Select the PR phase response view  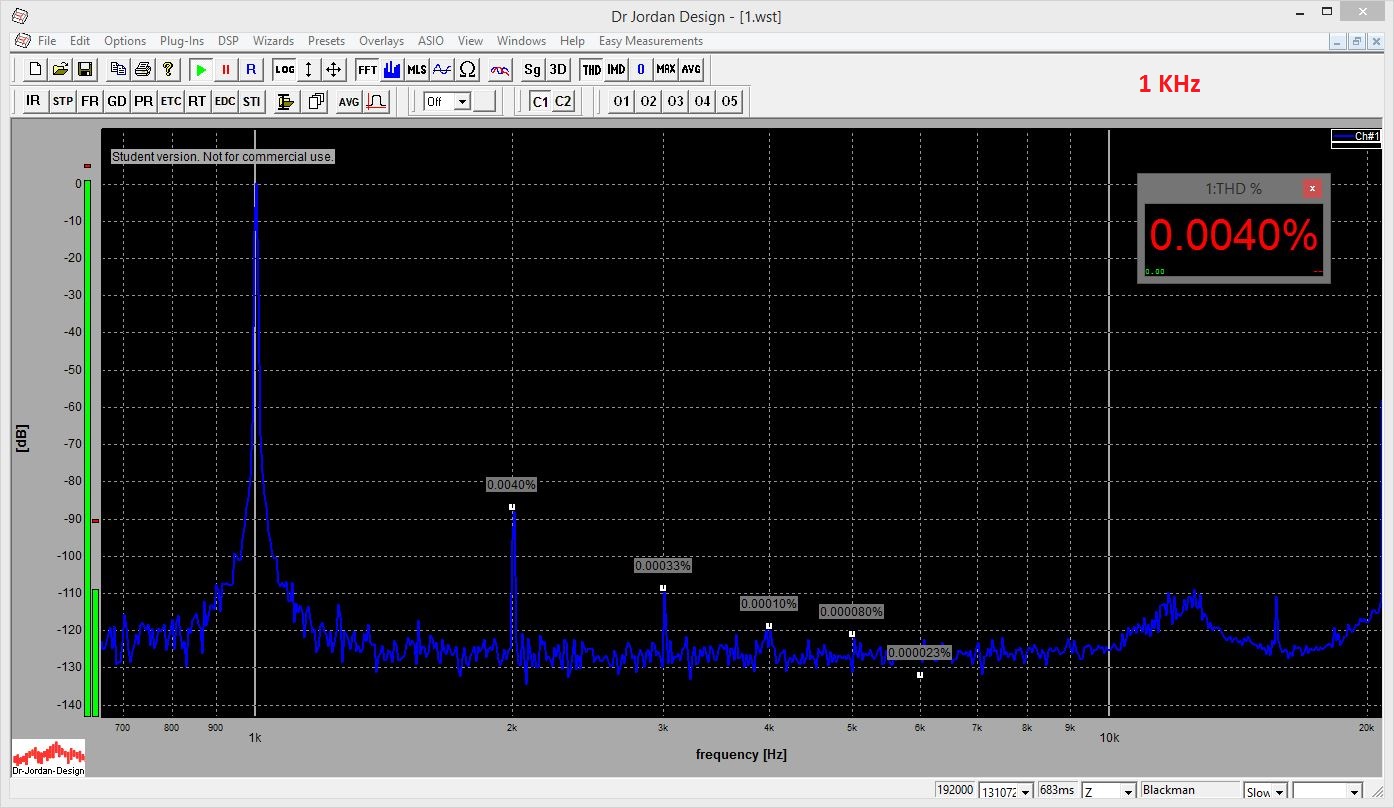click(144, 101)
